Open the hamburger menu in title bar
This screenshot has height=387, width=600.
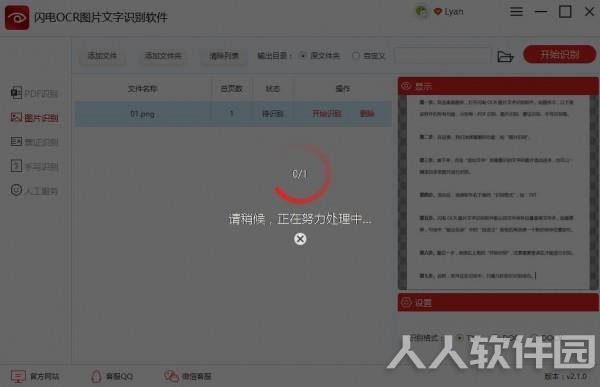(x=516, y=11)
